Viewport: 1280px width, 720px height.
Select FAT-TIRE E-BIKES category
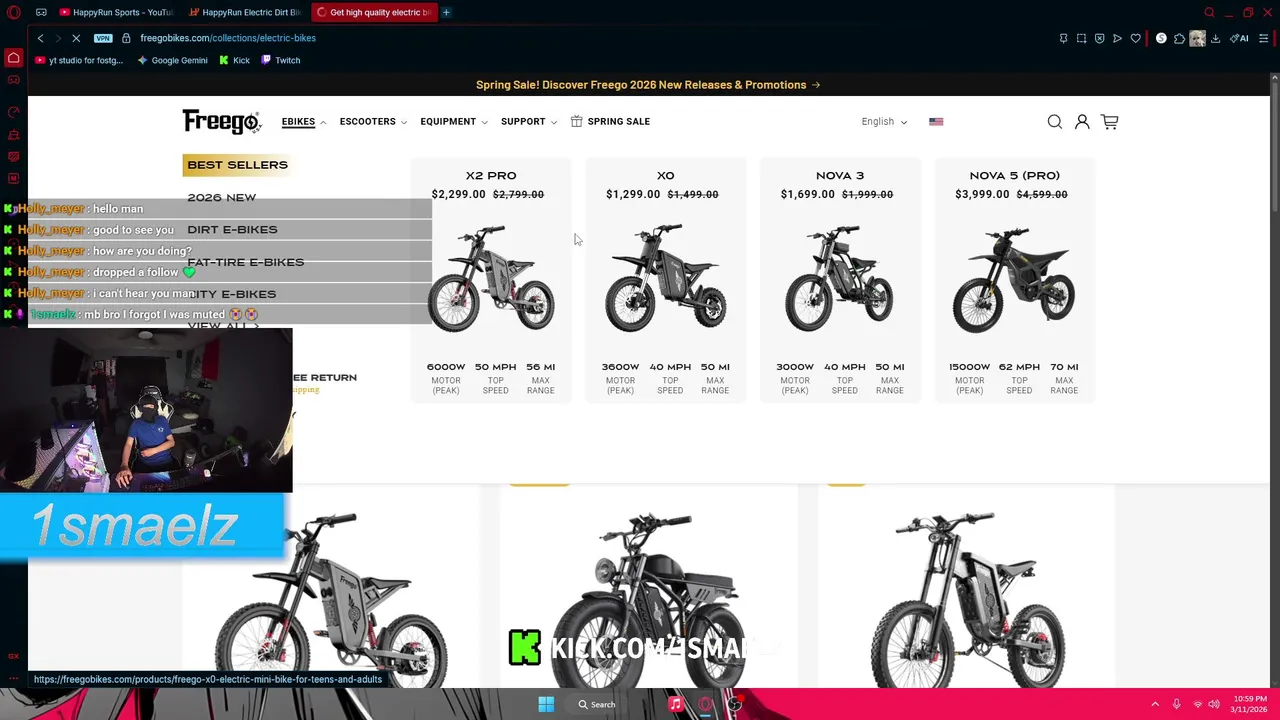point(246,262)
